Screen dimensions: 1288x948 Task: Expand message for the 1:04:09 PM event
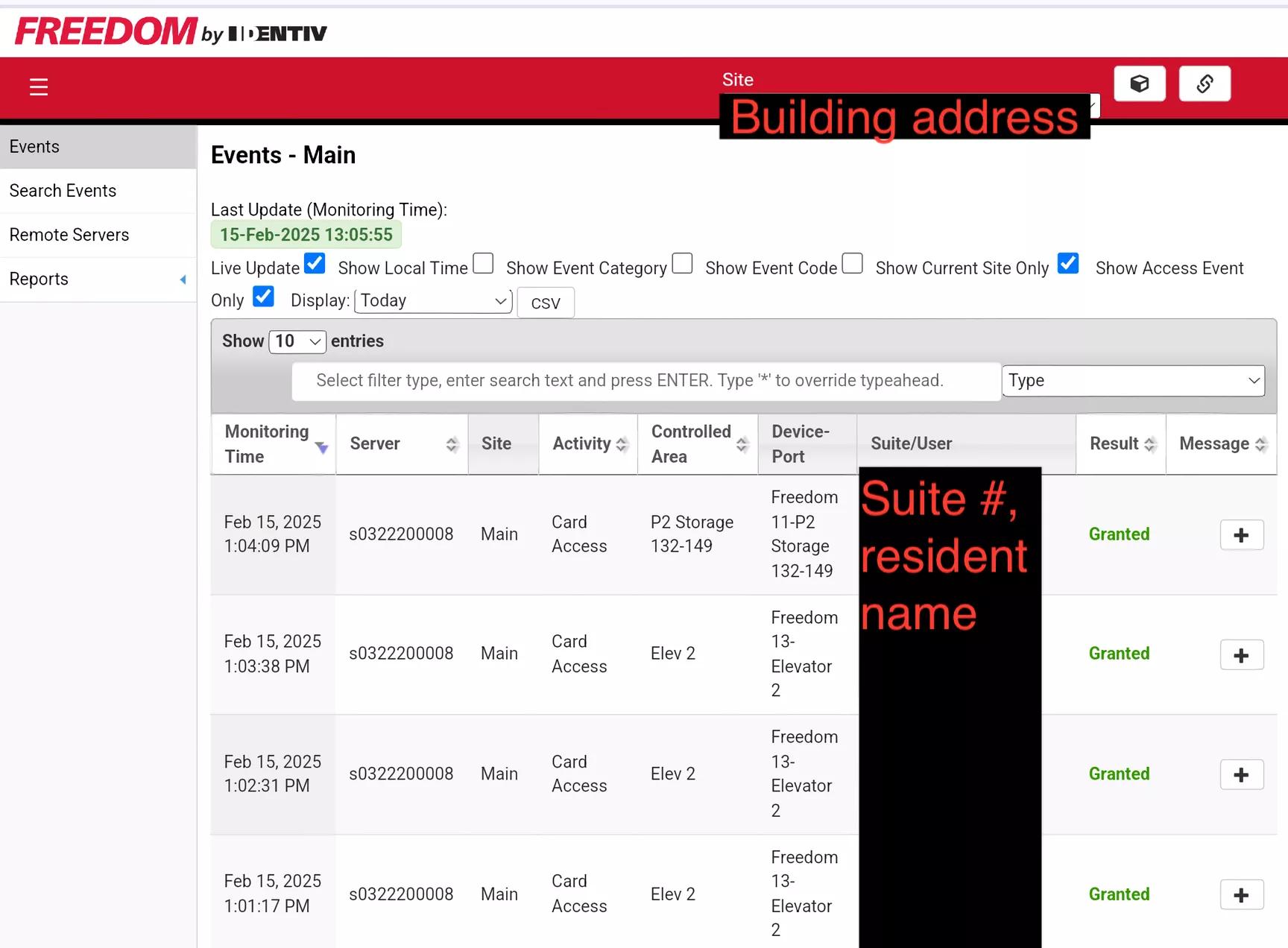pos(1241,535)
